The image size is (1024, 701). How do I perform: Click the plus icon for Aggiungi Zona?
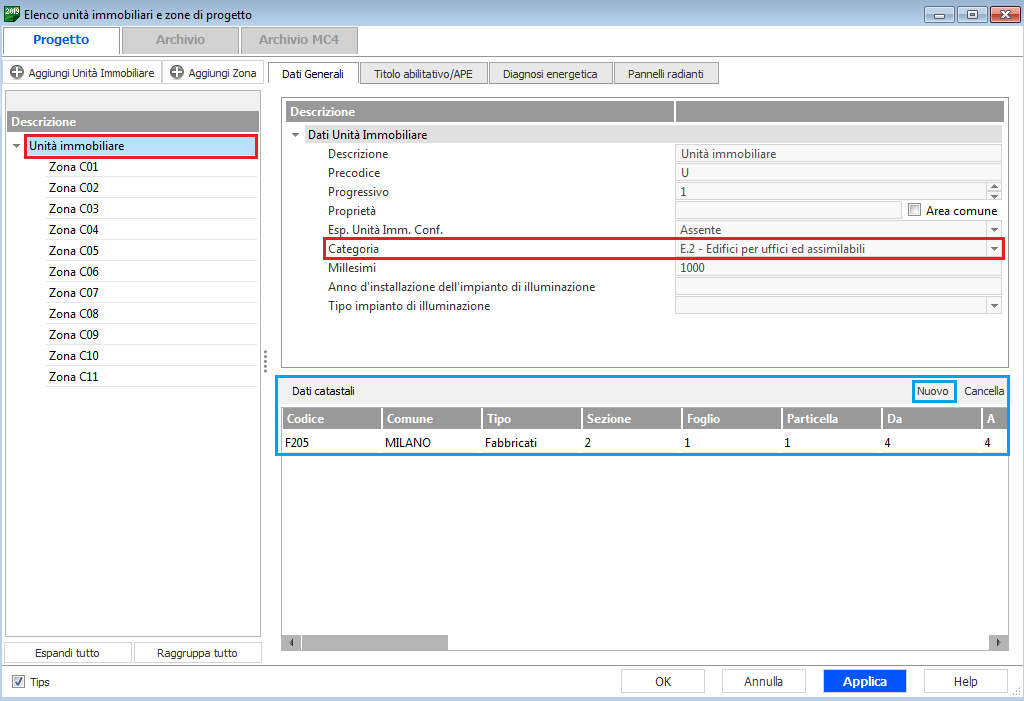[177, 73]
